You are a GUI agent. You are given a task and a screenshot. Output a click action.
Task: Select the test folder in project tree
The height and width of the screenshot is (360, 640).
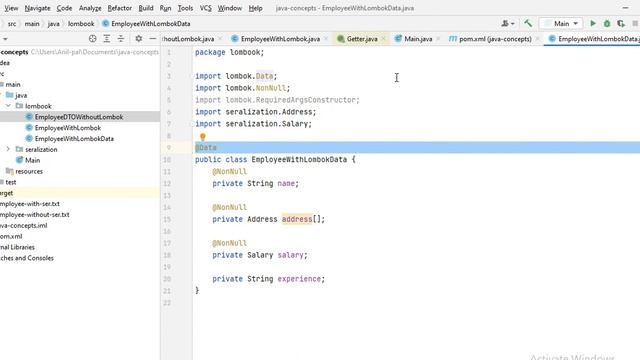tap(11, 182)
